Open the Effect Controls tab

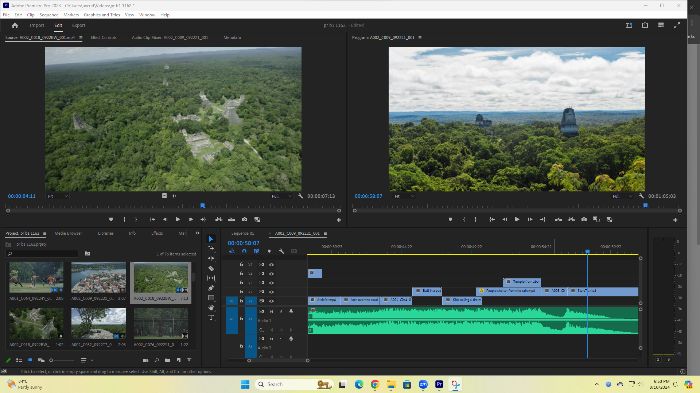(103, 38)
